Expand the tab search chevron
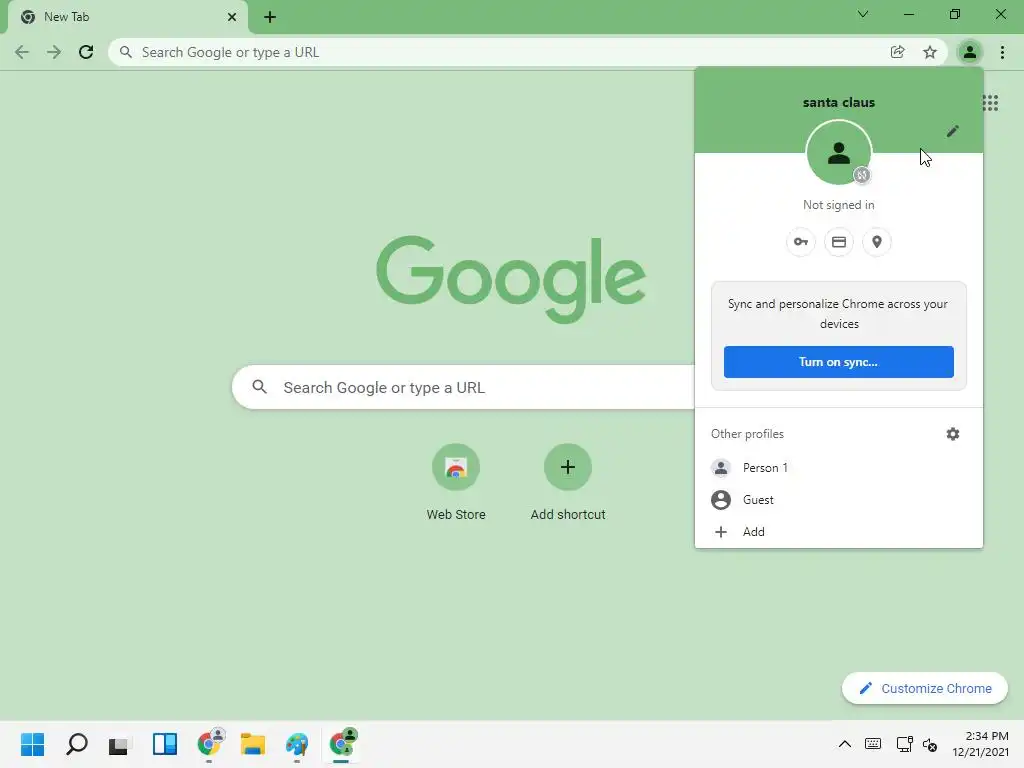Viewport: 1024px width, 768px height. [863, 14]
